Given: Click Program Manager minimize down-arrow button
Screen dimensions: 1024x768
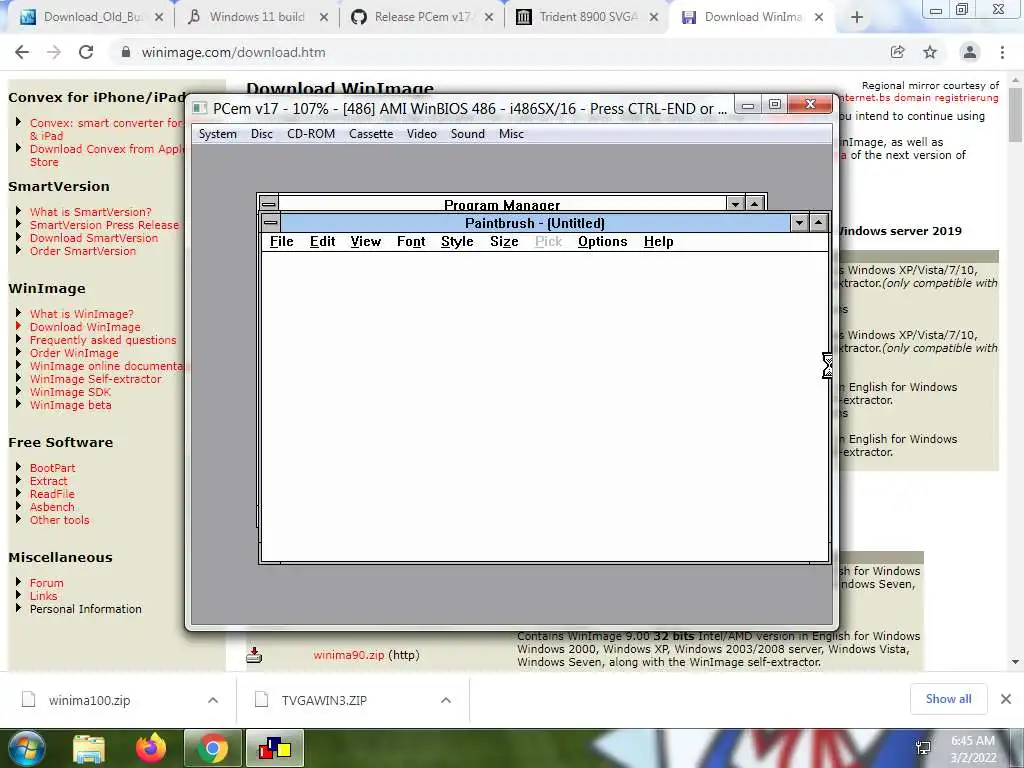Looking at the screenshot, I should pyautogui.click(x=735, y=204).
